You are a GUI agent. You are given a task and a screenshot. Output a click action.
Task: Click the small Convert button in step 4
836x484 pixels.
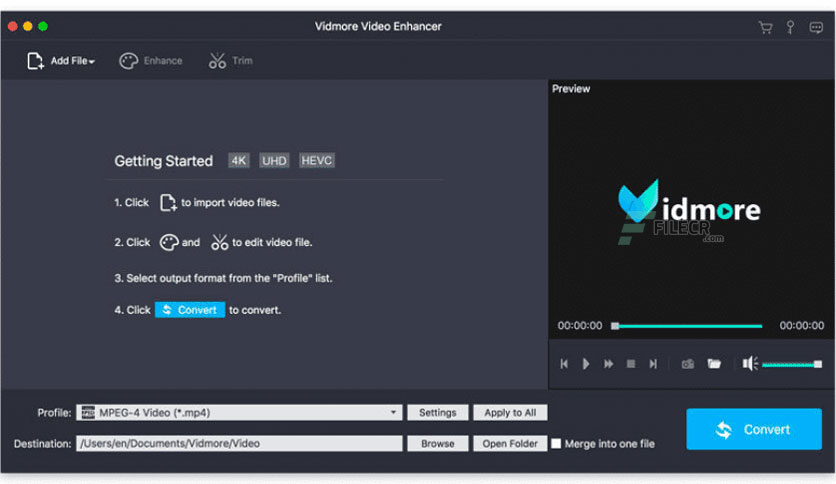tap(190, 310)
